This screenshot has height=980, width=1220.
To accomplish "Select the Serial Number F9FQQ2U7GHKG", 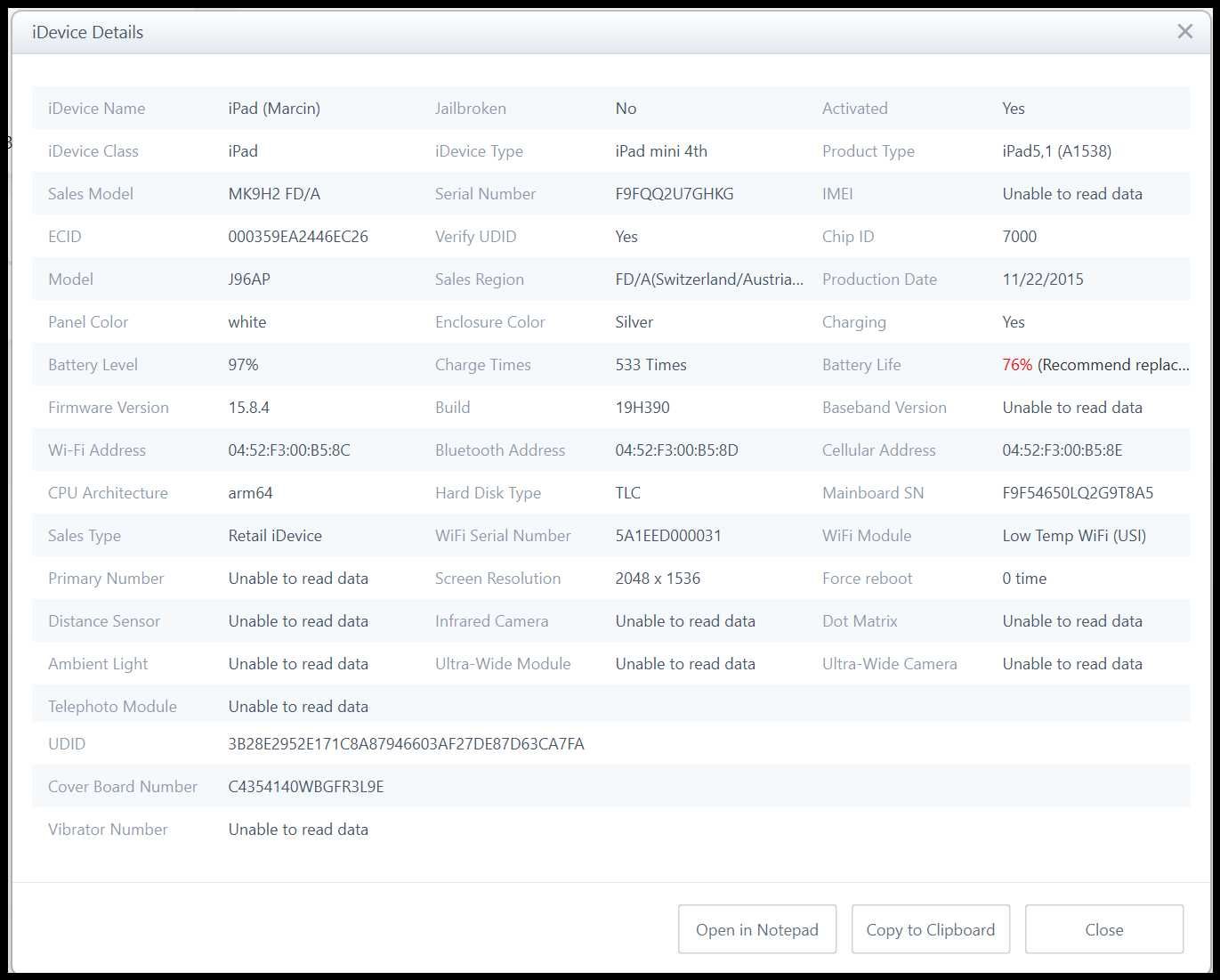I will tap(675, 194).
